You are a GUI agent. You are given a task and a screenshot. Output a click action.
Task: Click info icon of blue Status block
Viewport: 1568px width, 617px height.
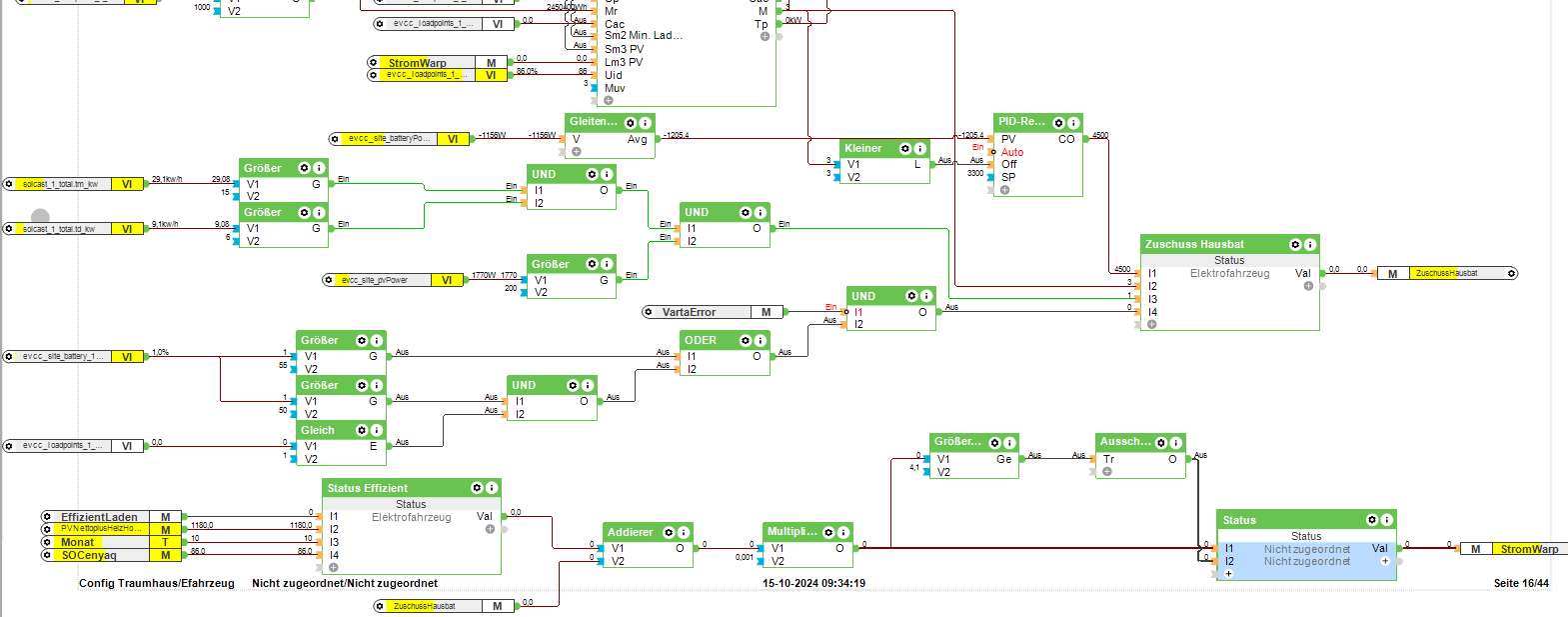[x=1387, y=520]
